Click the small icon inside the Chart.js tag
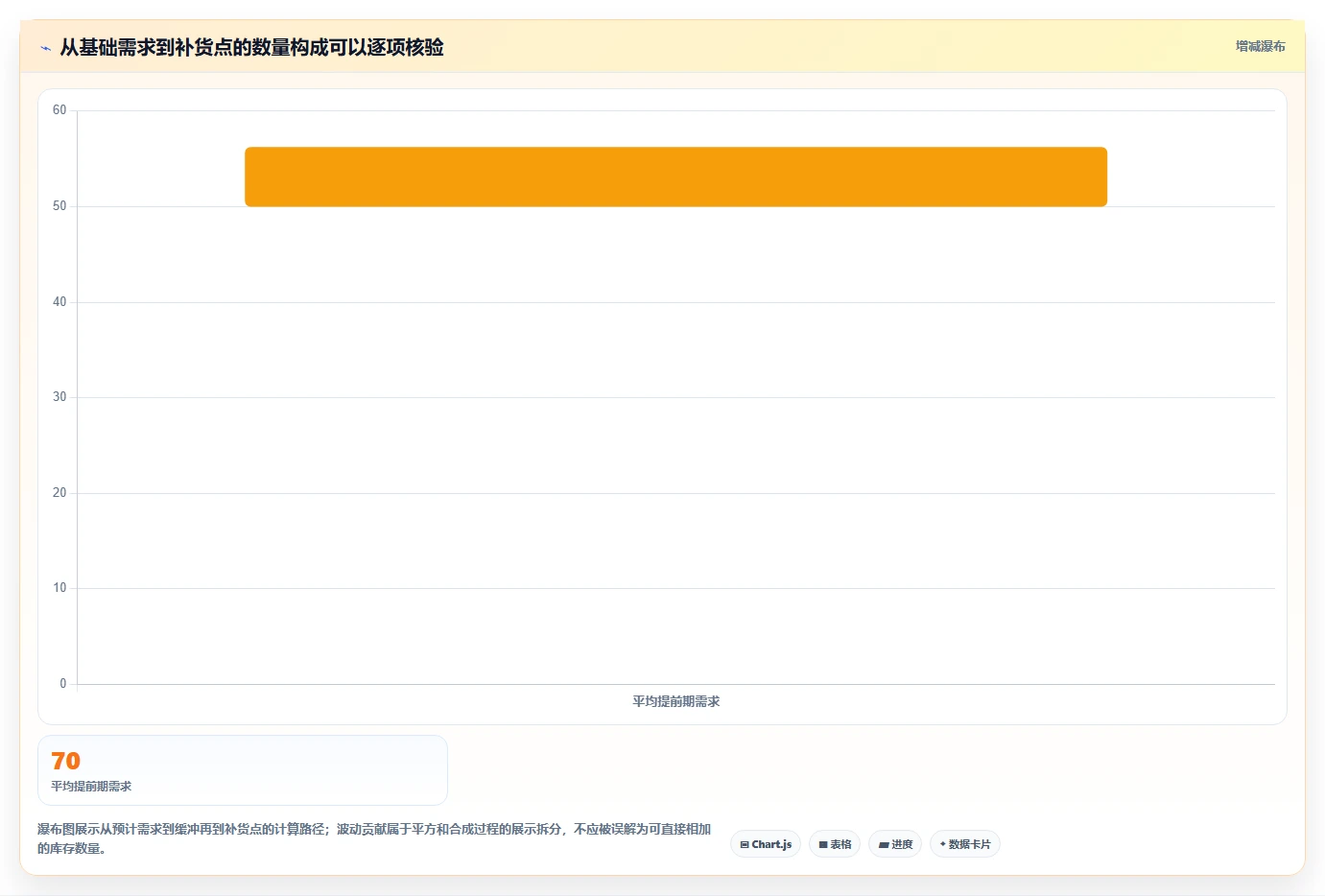This screenshot has width=1325, height=896. pyautogui.click(x=745, y=845)
